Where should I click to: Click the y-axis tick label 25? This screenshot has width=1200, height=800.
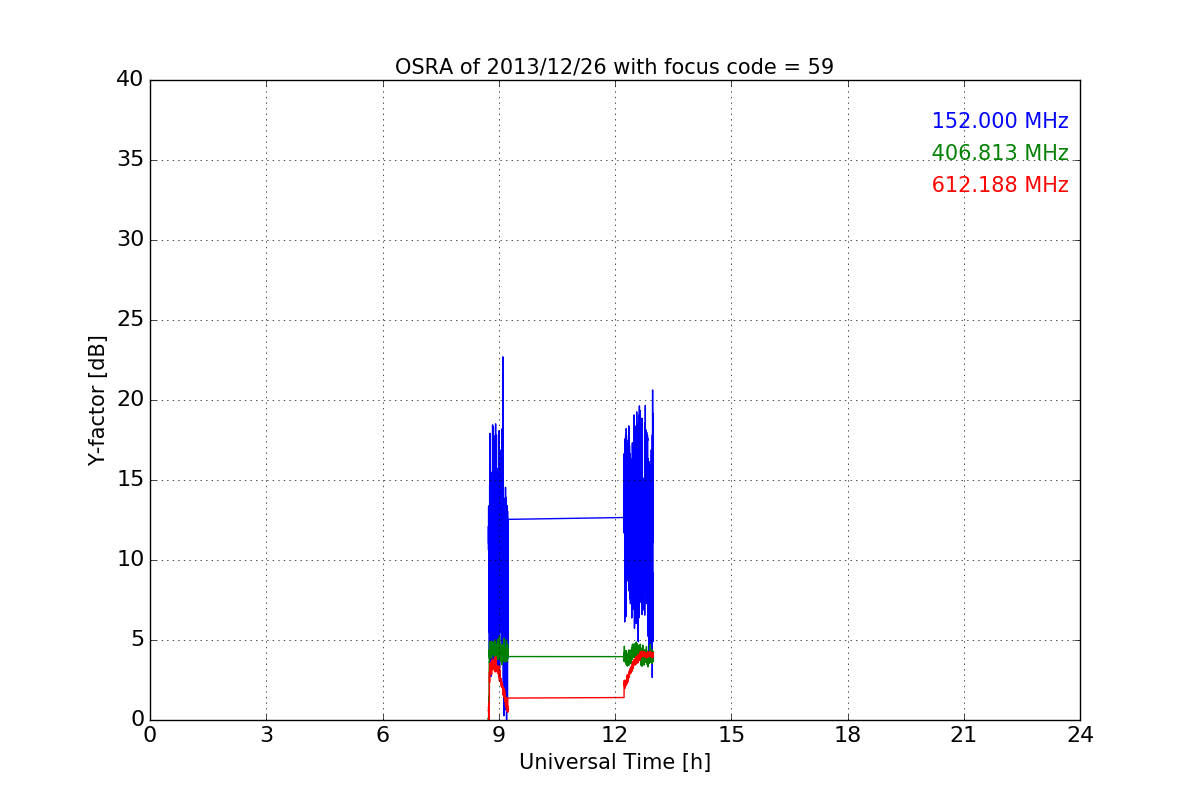130,320
